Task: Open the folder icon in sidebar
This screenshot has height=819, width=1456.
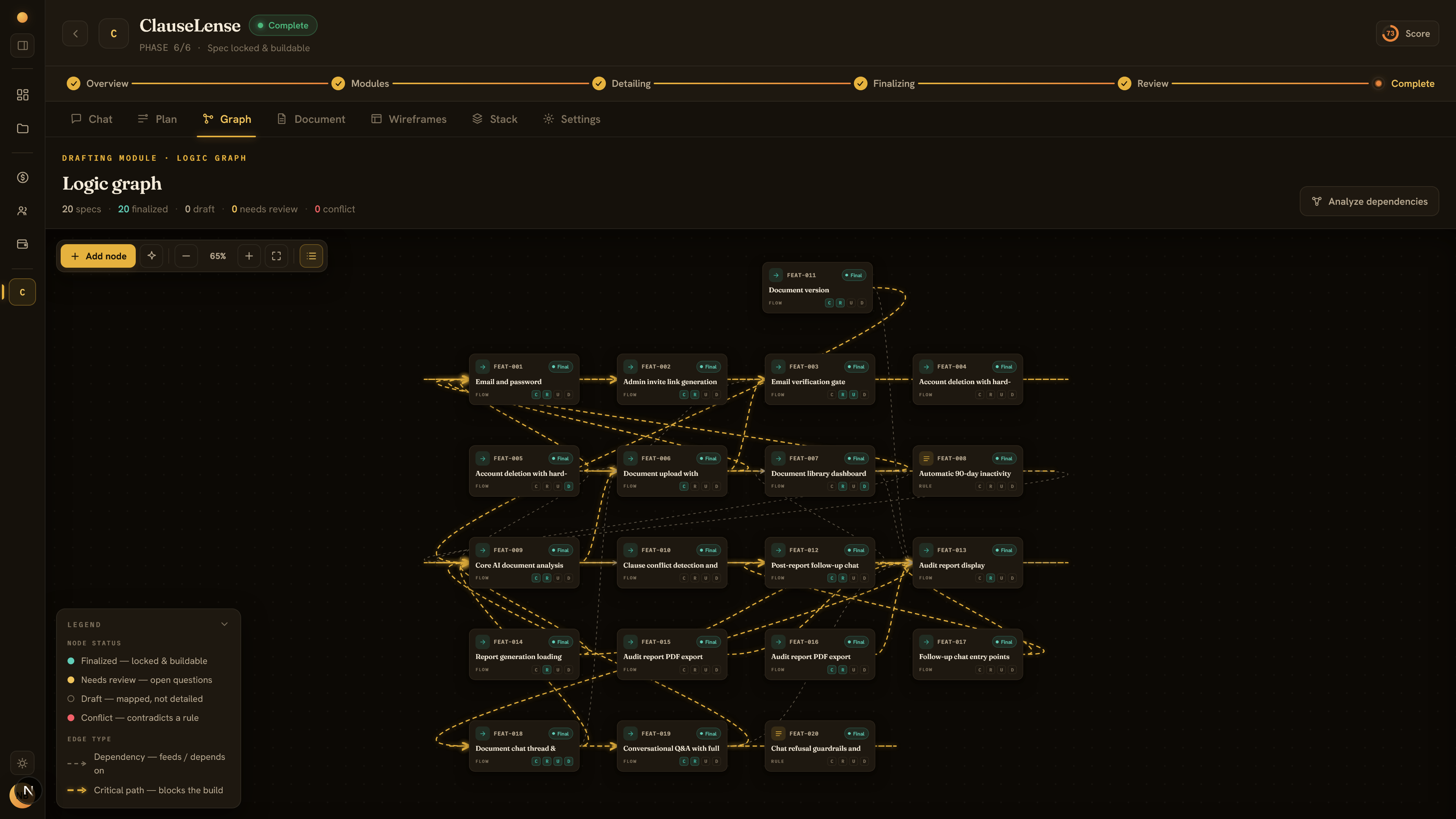Action: [23, 128]
